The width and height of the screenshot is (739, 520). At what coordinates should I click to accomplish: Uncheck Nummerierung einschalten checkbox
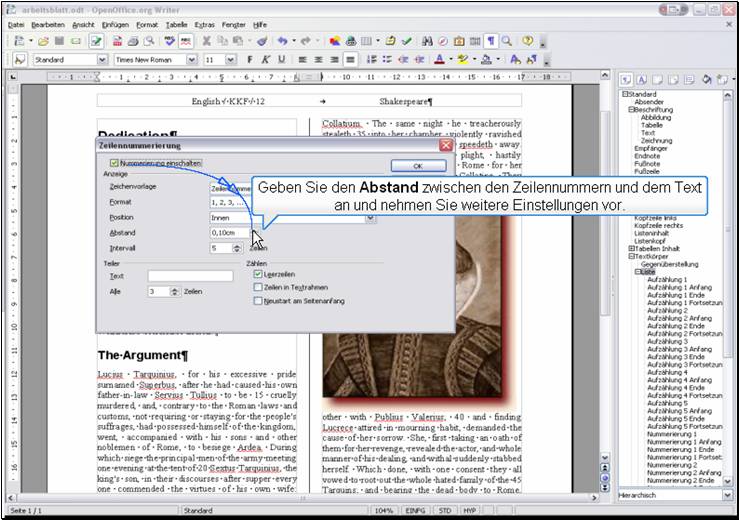point(114,163)
